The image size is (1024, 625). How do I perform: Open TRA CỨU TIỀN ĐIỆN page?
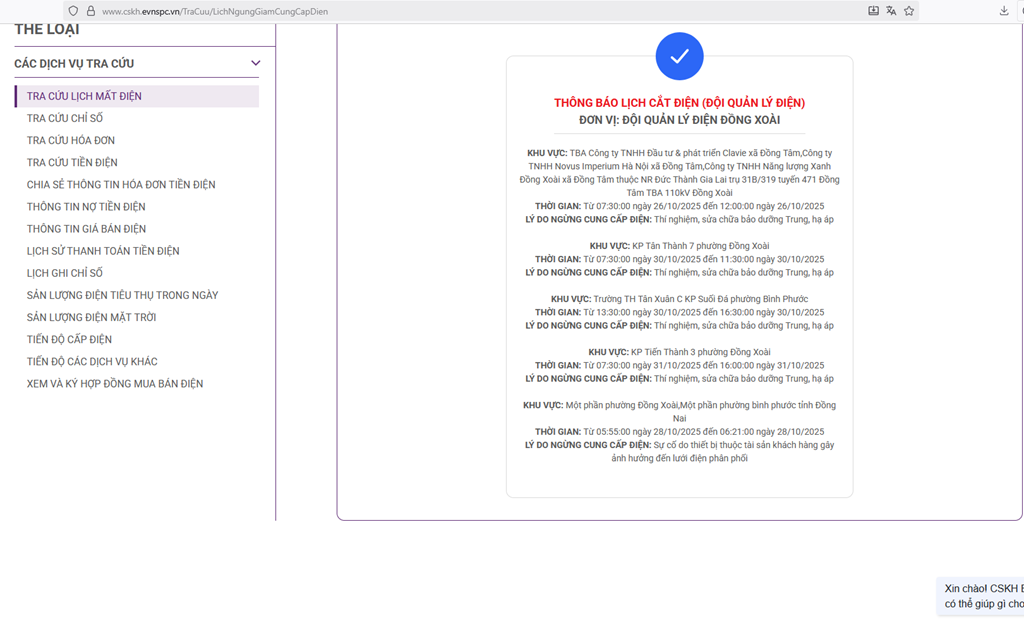coord(72,163)
